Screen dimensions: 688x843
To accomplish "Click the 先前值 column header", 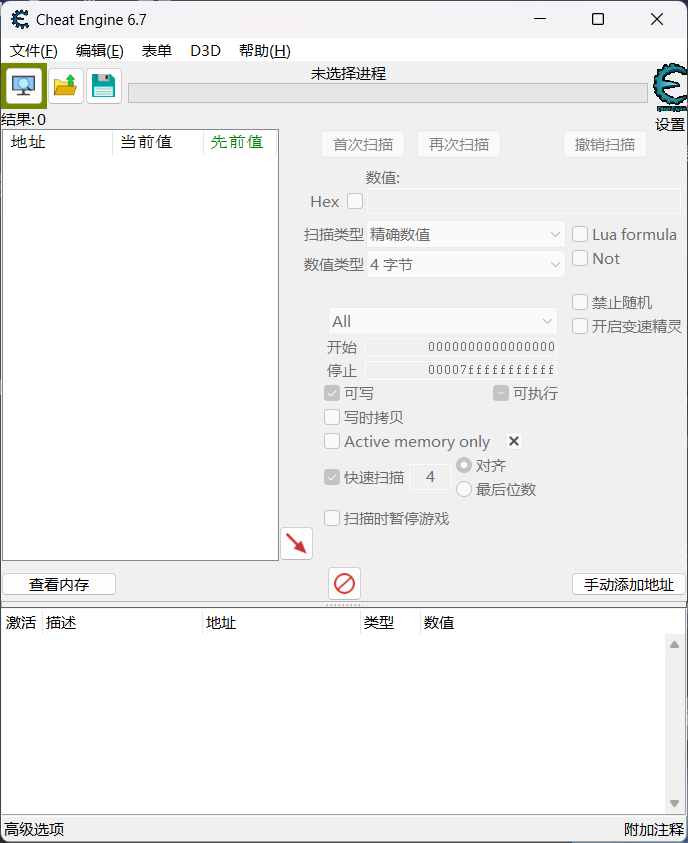I will pyautogui.click(x=240, y=142).
